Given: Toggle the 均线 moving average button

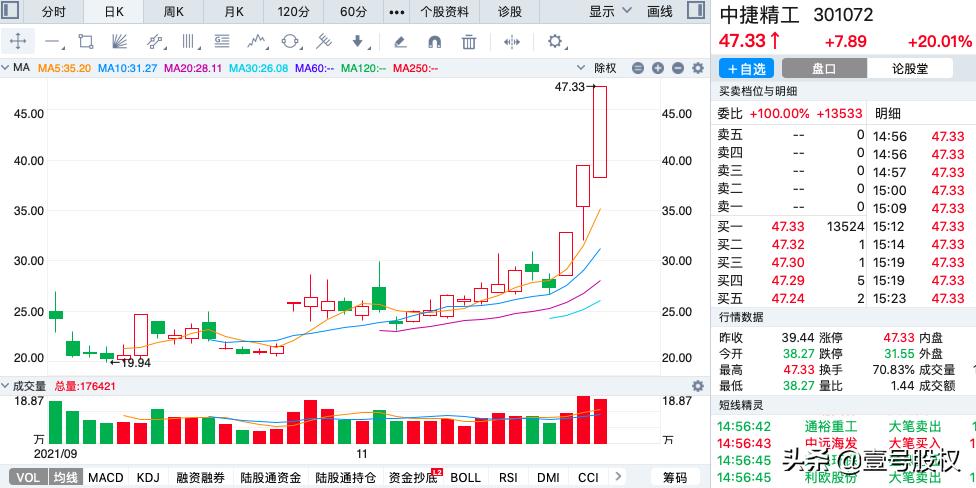Looking at the screenshot, I should (65, 477).
